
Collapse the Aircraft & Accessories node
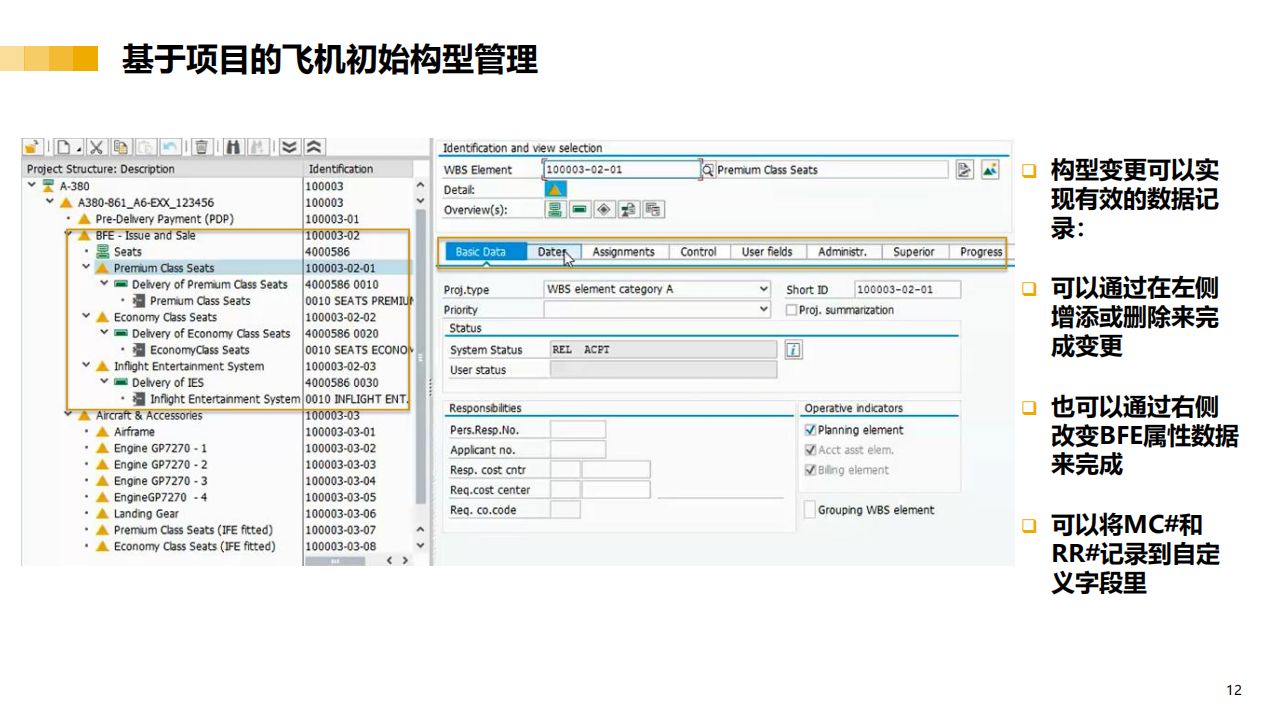[x=68, y=415]
